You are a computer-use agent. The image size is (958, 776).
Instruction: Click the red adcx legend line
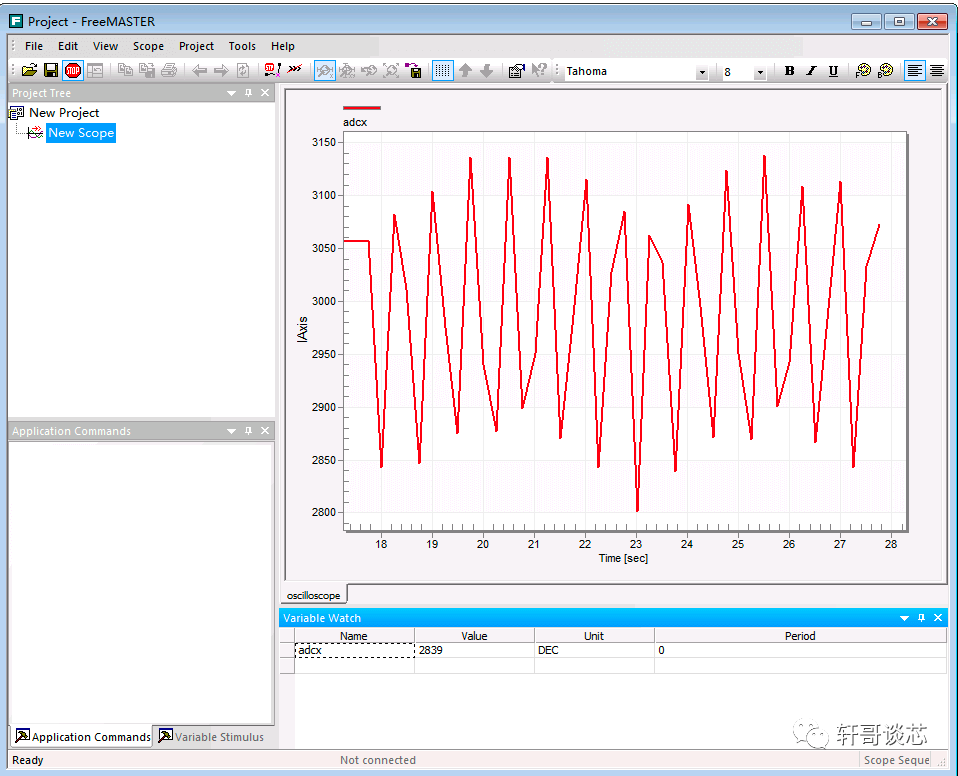tap(361, 107)
